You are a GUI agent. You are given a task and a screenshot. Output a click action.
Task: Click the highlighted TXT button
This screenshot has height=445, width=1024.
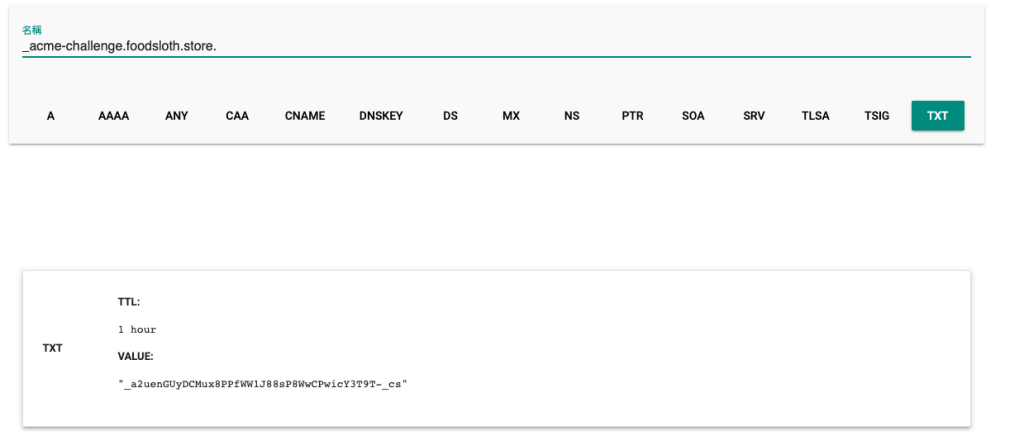pyautogui.click(x=937, y=116)
